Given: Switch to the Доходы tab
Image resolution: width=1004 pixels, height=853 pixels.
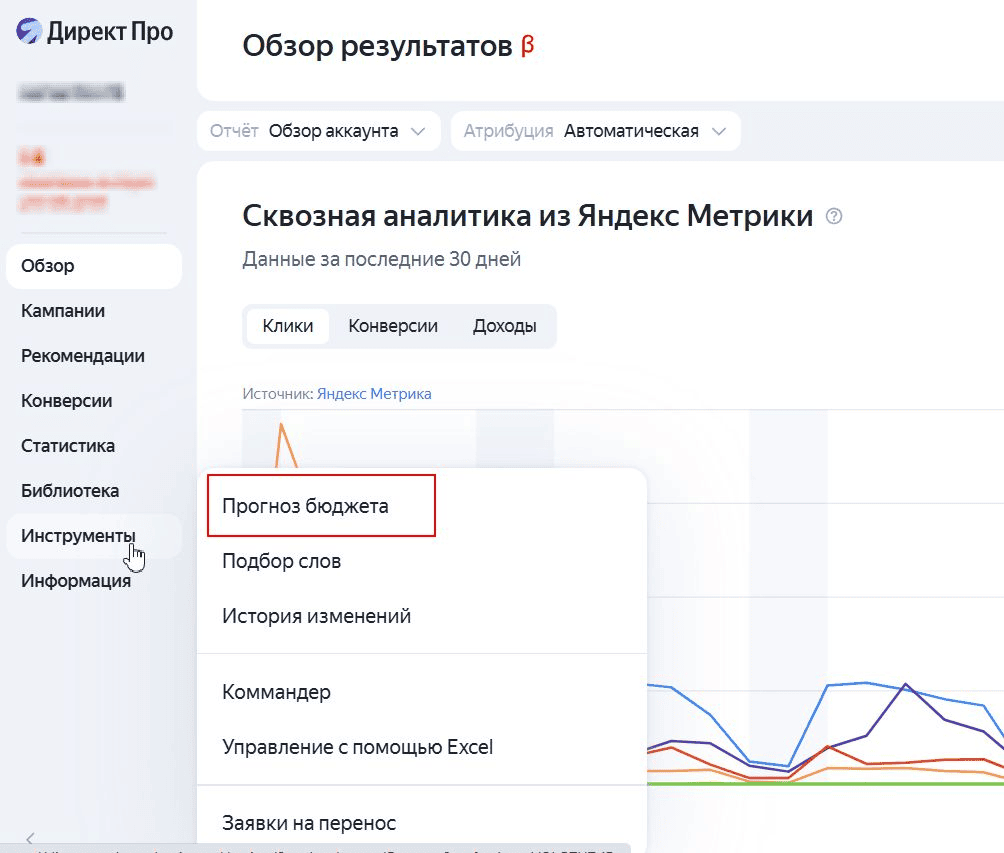Looking at the screenshot, I should [x=505, y=326].
